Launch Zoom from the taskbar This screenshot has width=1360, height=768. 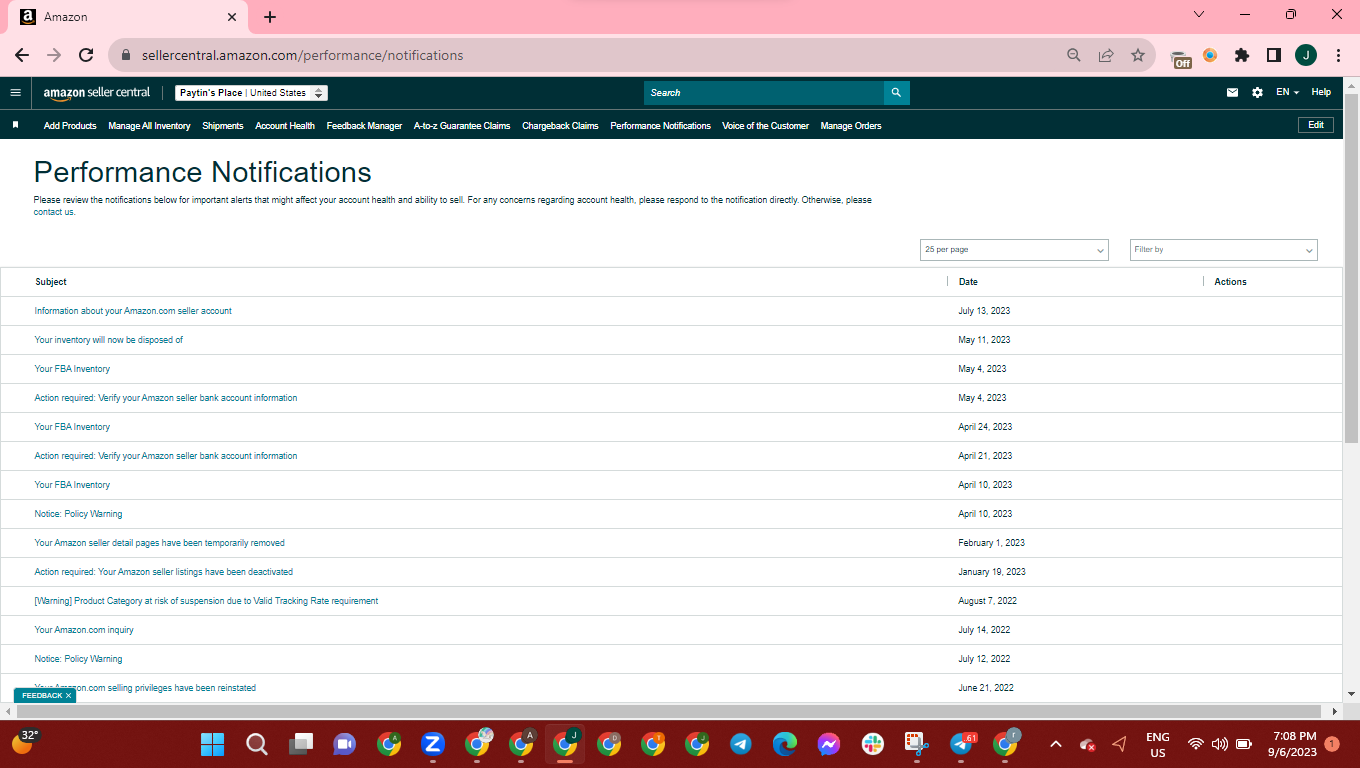tap(433, 744)
